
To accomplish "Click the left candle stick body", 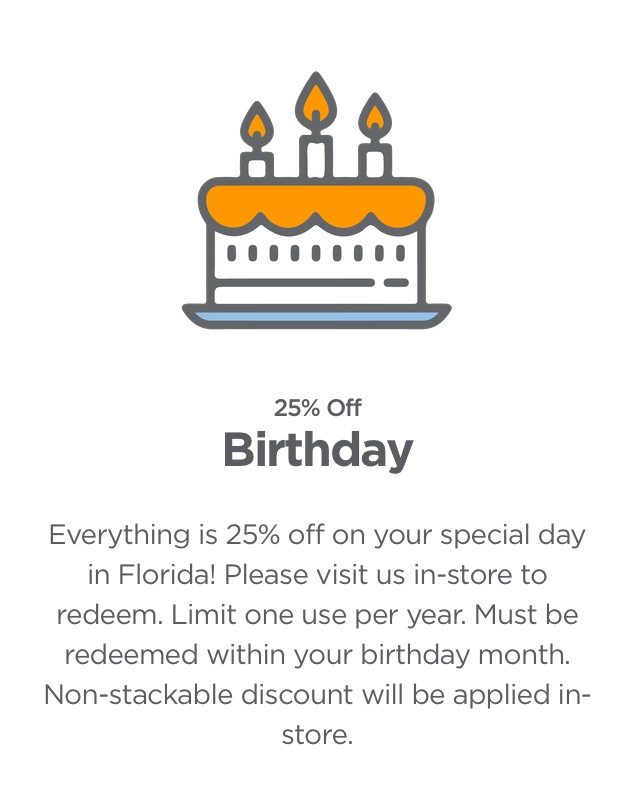I will coord(257,165).
